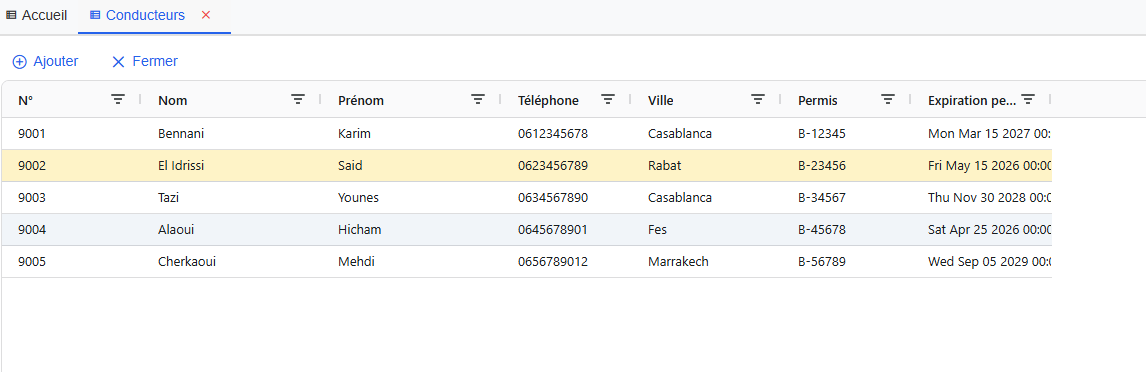Click phone number 0656789012
Viewport: 1146px width, 372px height.
[553, 262]
